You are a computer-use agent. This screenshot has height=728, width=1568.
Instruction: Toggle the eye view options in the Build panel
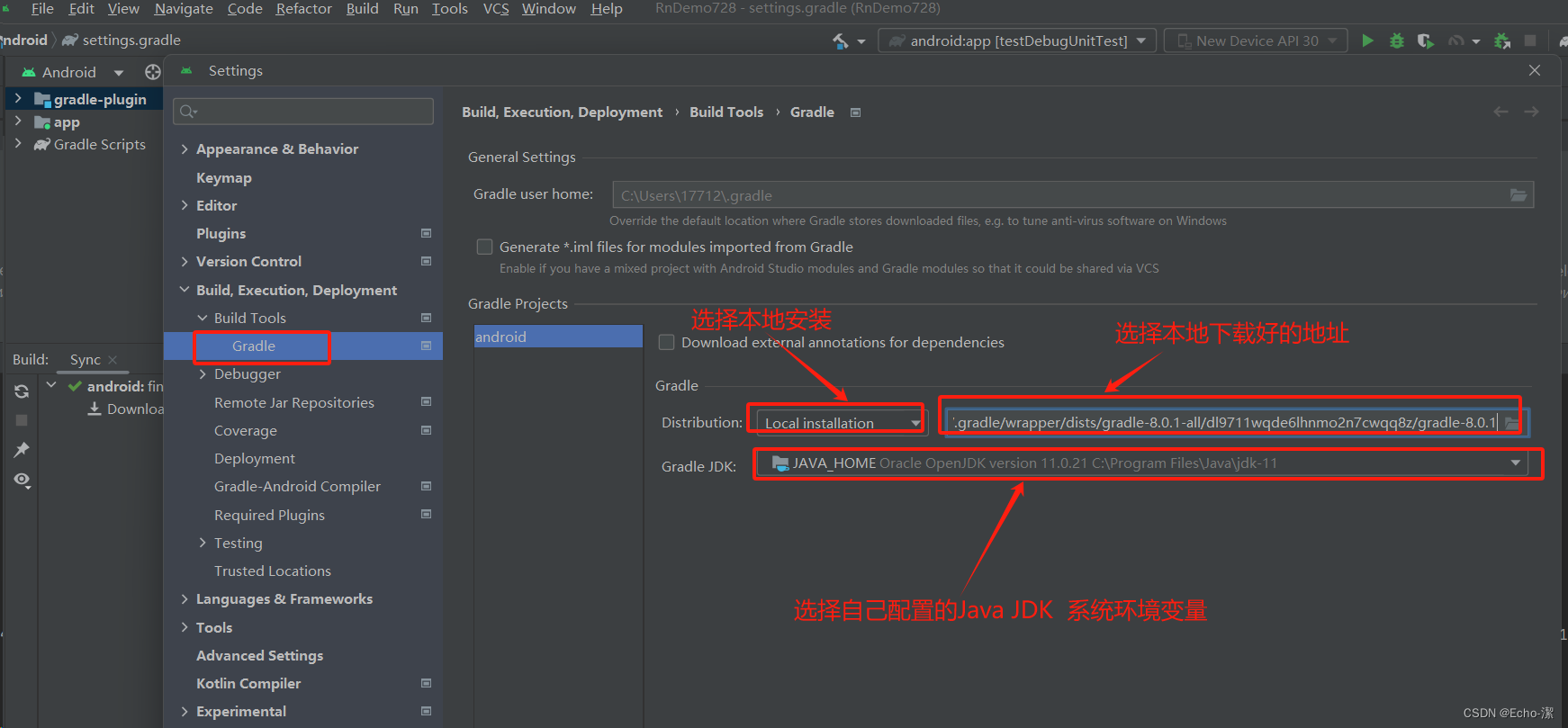(22, 480)
